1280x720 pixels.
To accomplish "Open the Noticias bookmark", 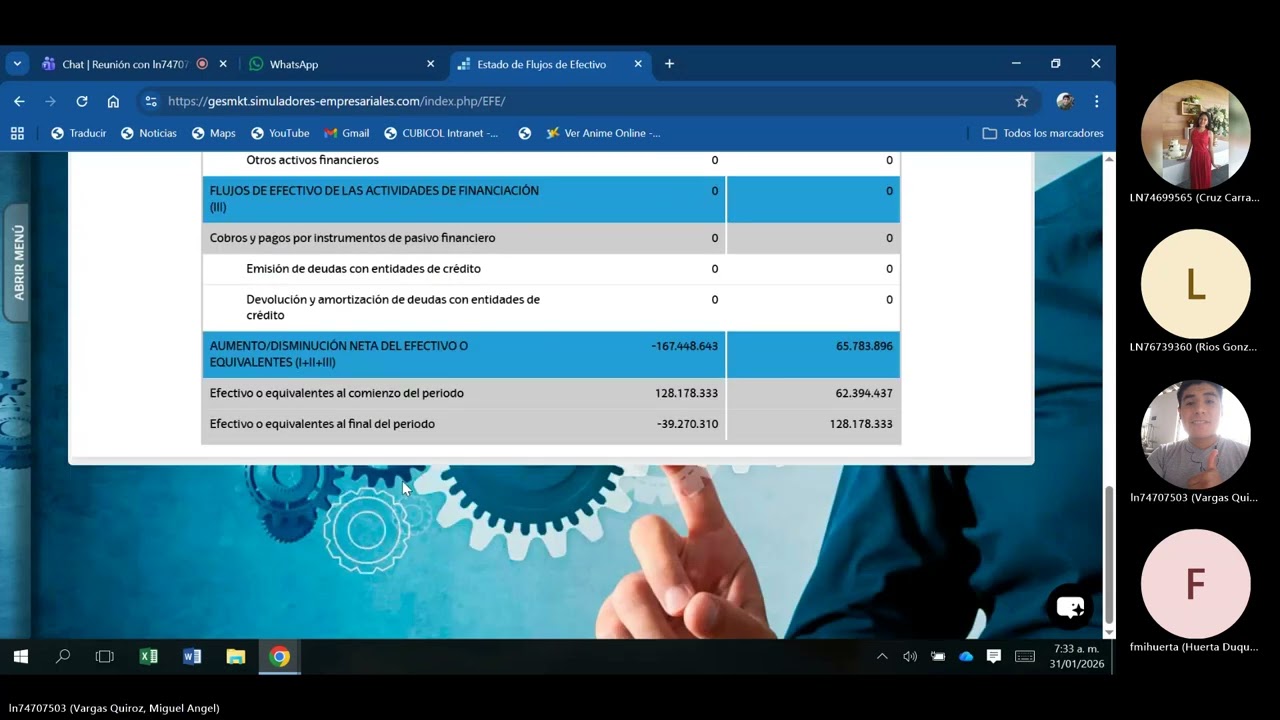I will click(148, 133).
